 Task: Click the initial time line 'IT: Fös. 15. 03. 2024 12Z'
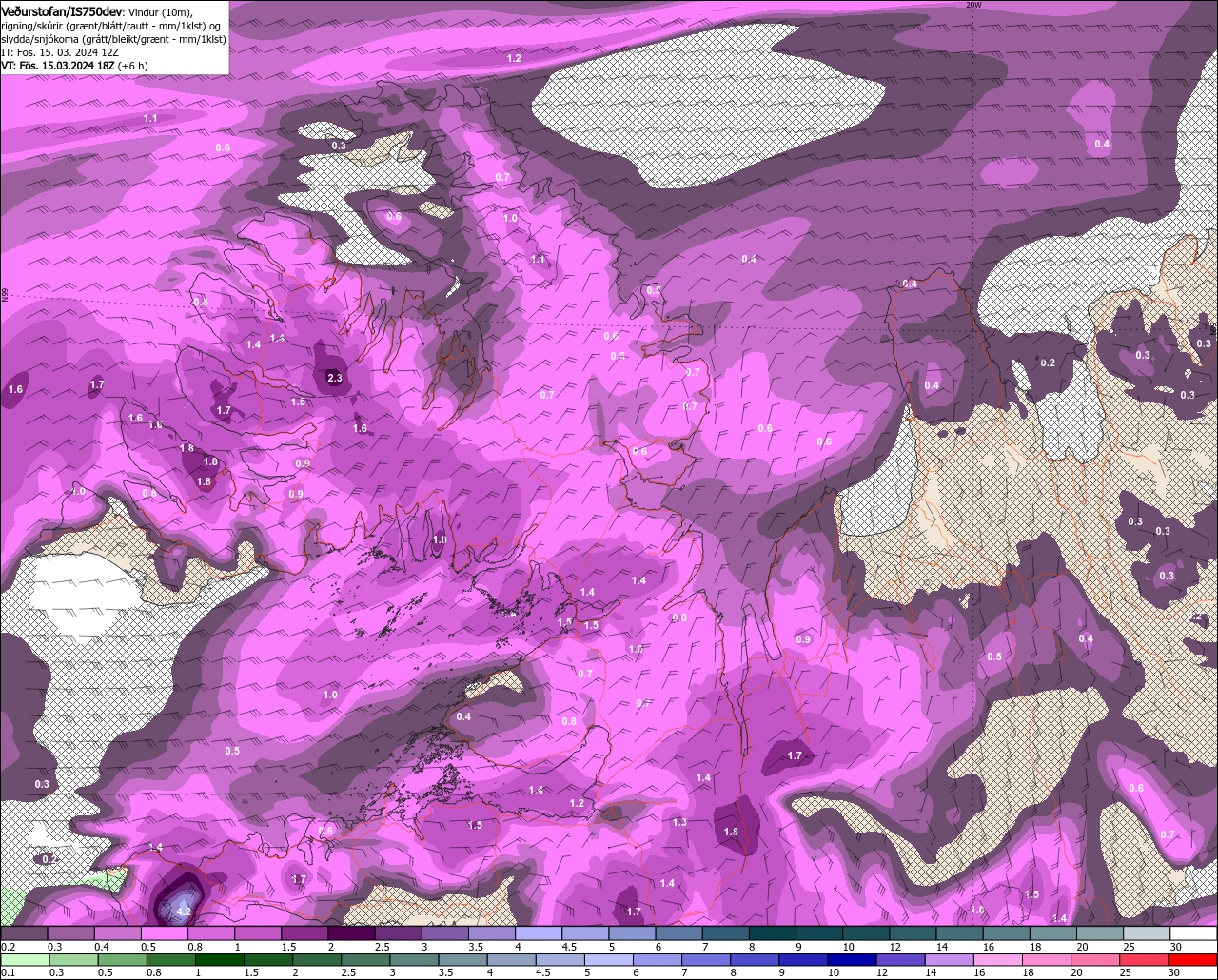pos(61,52)
